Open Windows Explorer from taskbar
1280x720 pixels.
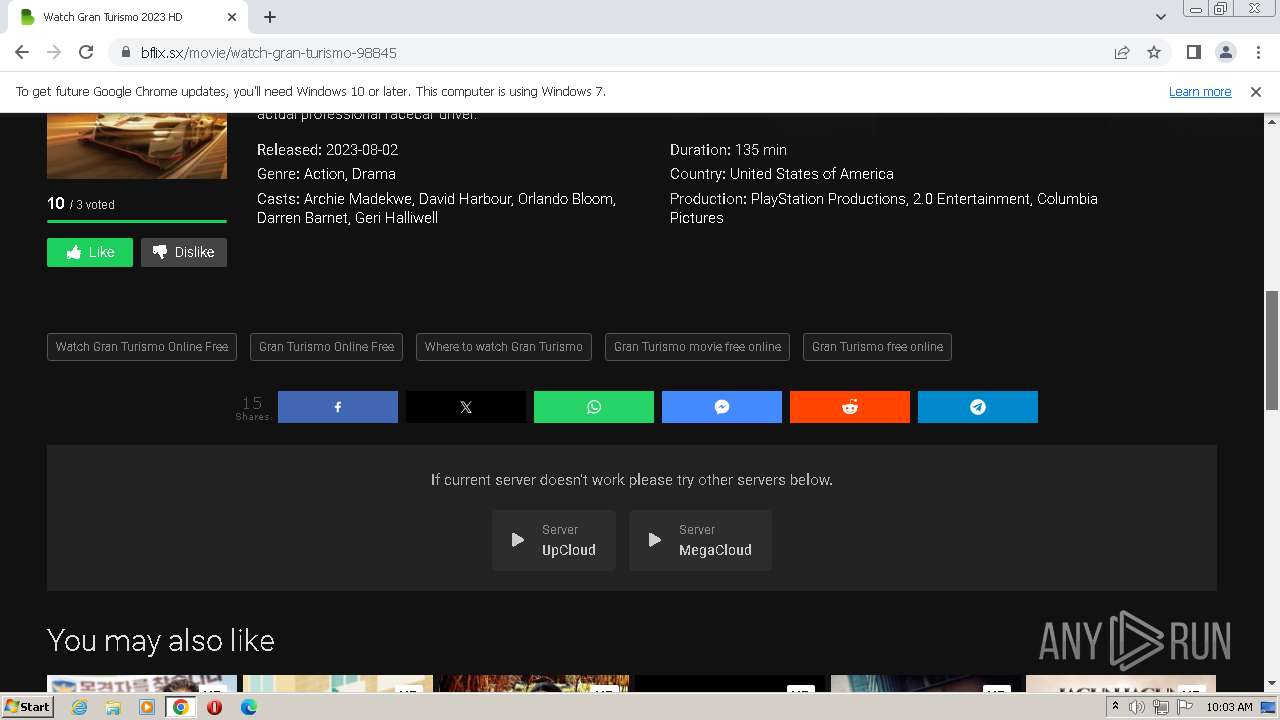pos(113,707)
